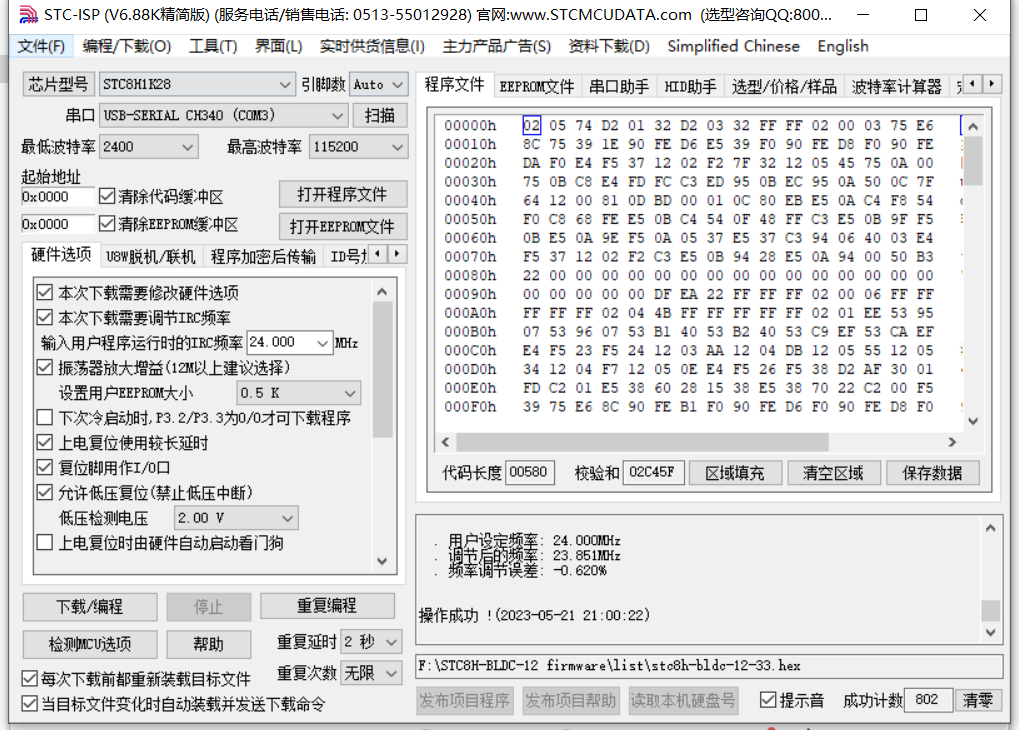1019x730 pixels.
Task: Open 文件(F) menu
Action: (41, 46)
